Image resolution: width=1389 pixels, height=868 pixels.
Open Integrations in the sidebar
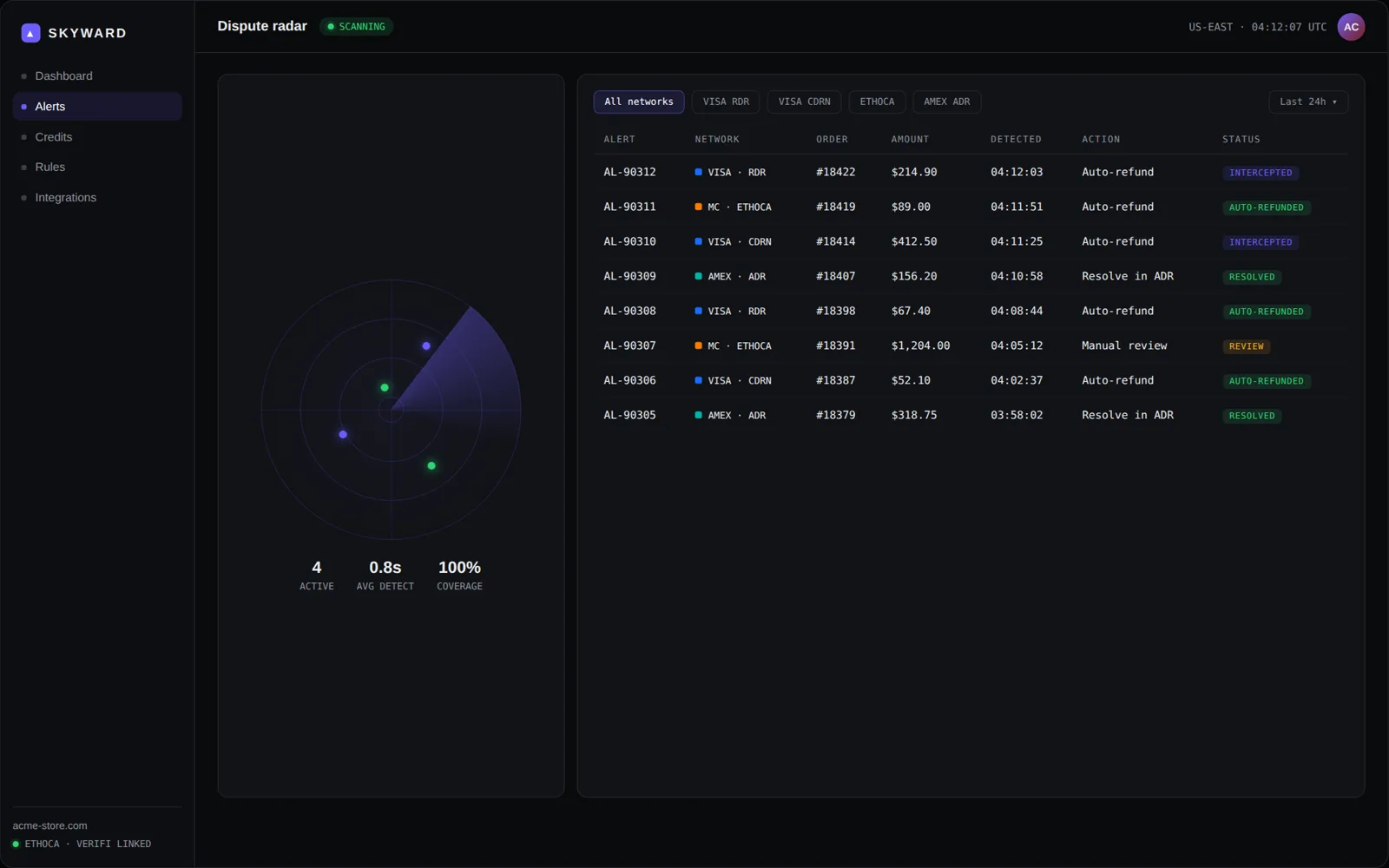(97, 198)
